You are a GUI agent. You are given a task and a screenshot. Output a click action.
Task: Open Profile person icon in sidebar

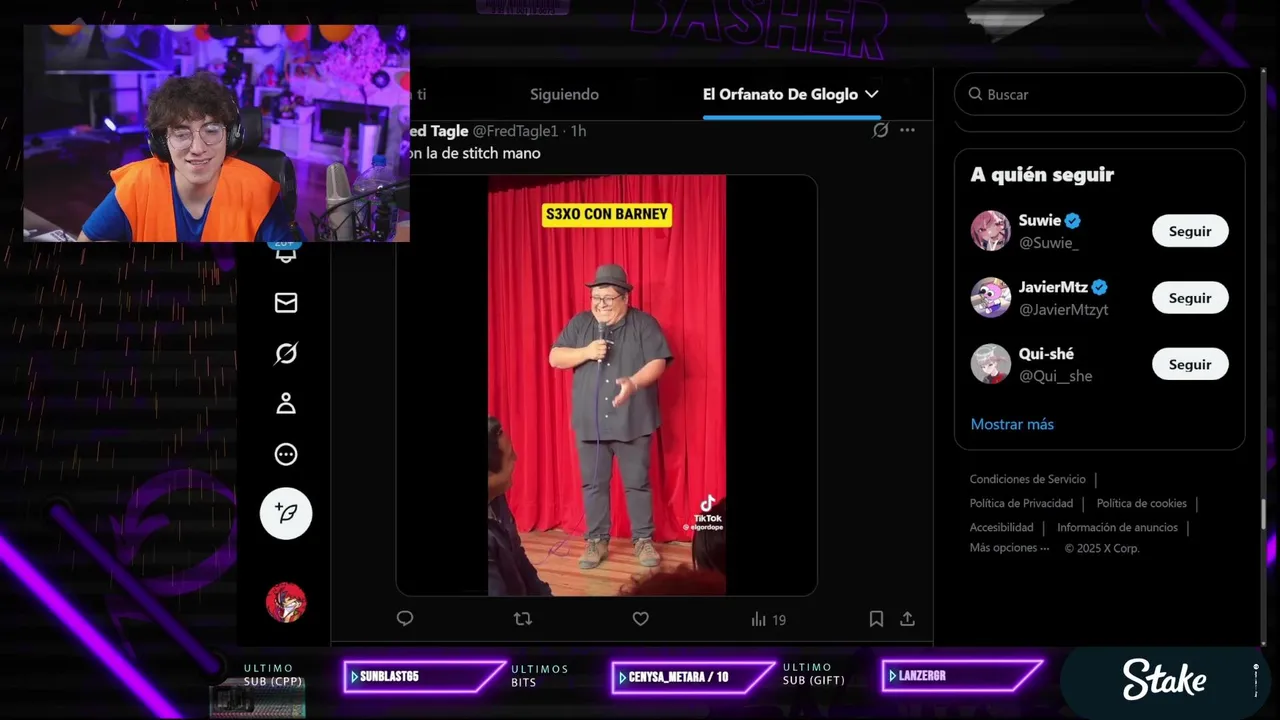pyautogui.click(x=286, y=403)
